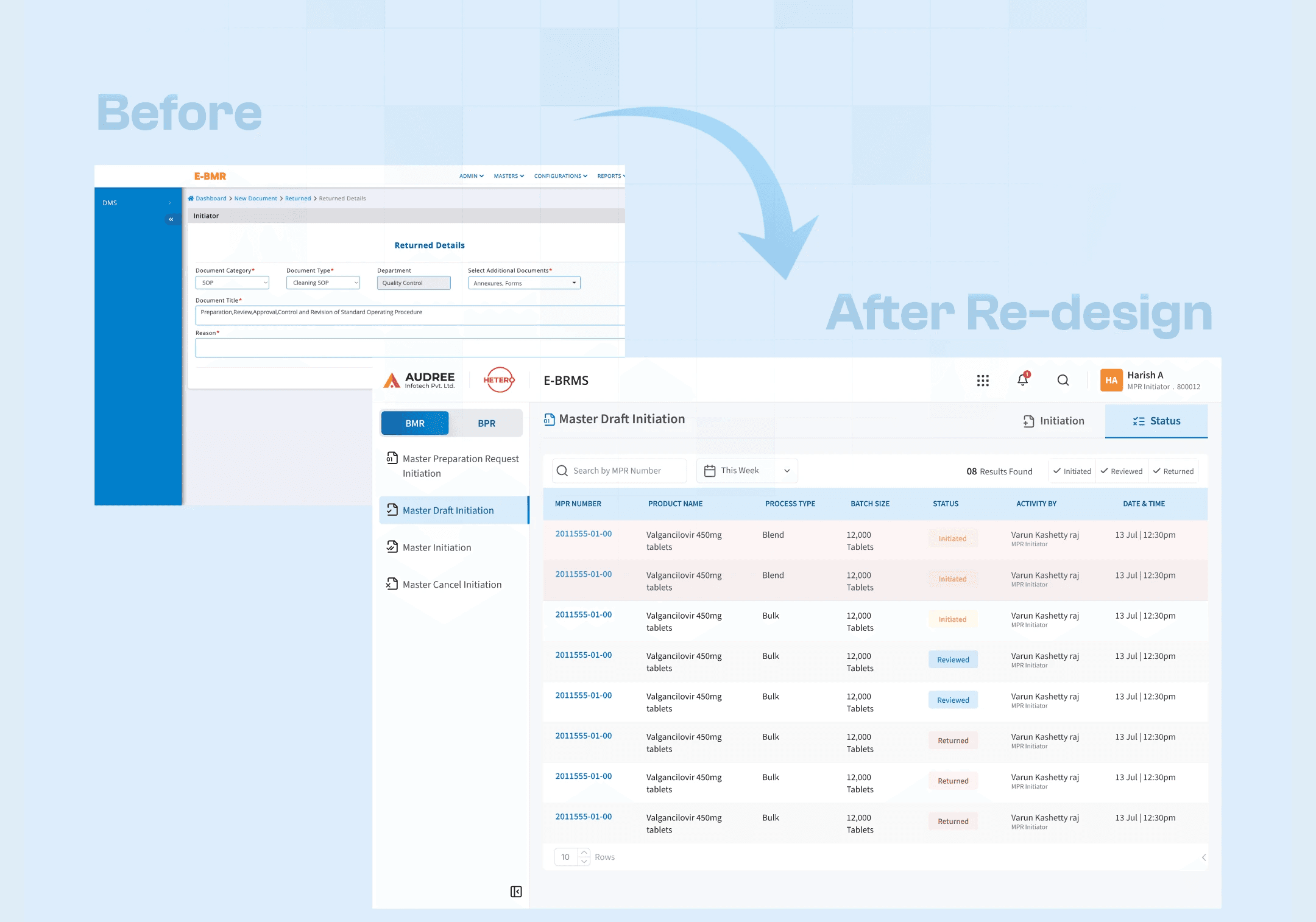1316x922 pixels.
Task: Switch to the BPR tab
Action: pyautogui.click(x=486, y=423)
